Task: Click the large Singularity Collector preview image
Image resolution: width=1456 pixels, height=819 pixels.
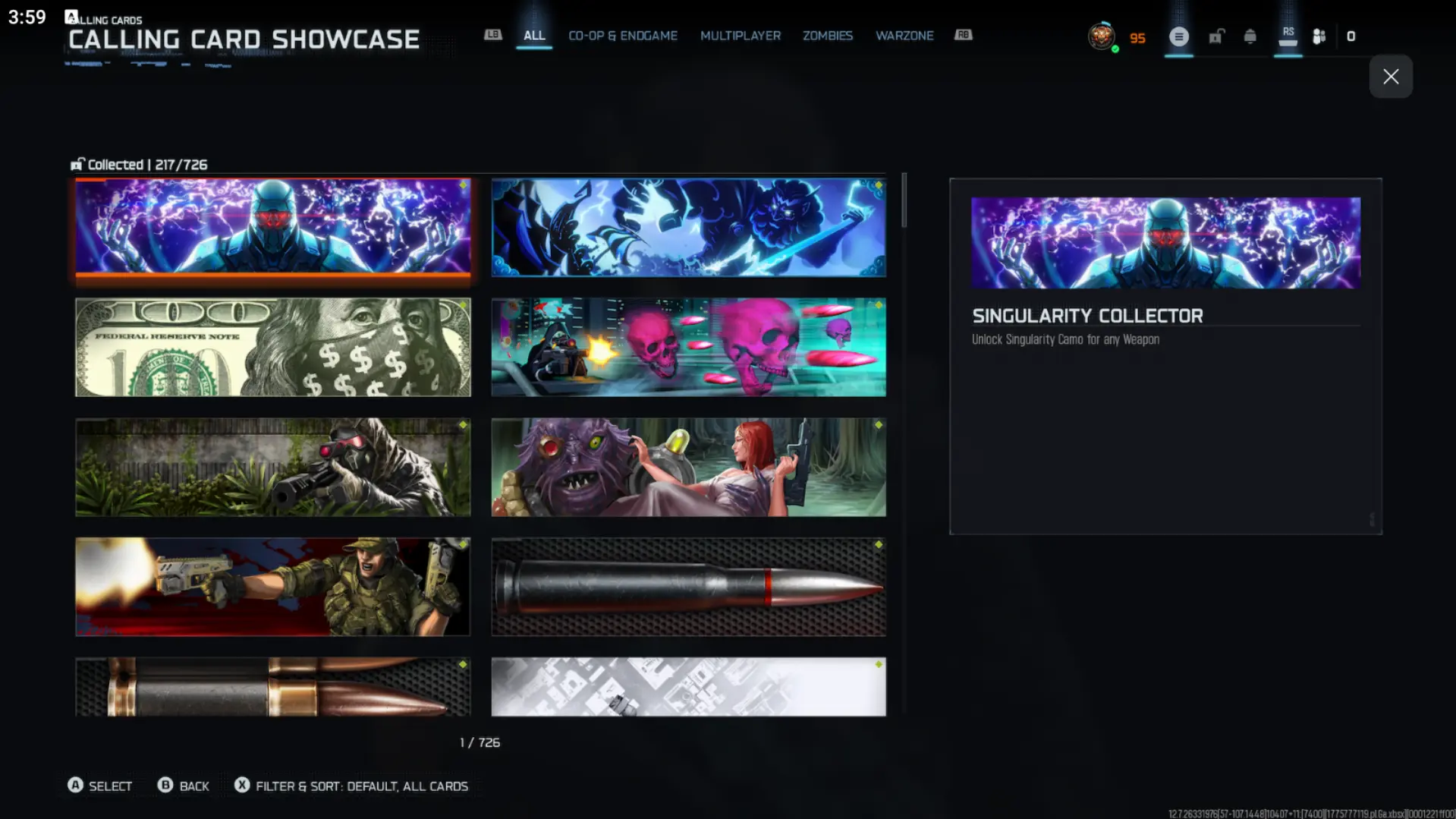Action: [x=1165, y=243]
